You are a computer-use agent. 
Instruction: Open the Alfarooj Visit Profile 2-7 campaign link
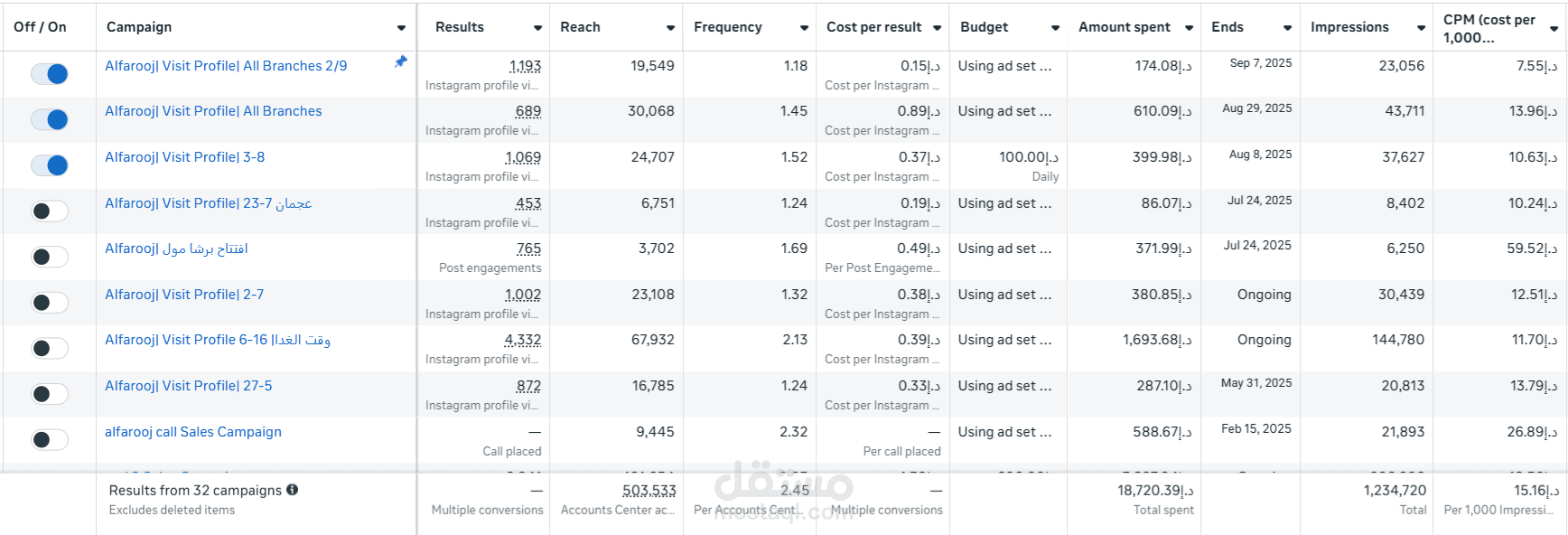[184, 295]
